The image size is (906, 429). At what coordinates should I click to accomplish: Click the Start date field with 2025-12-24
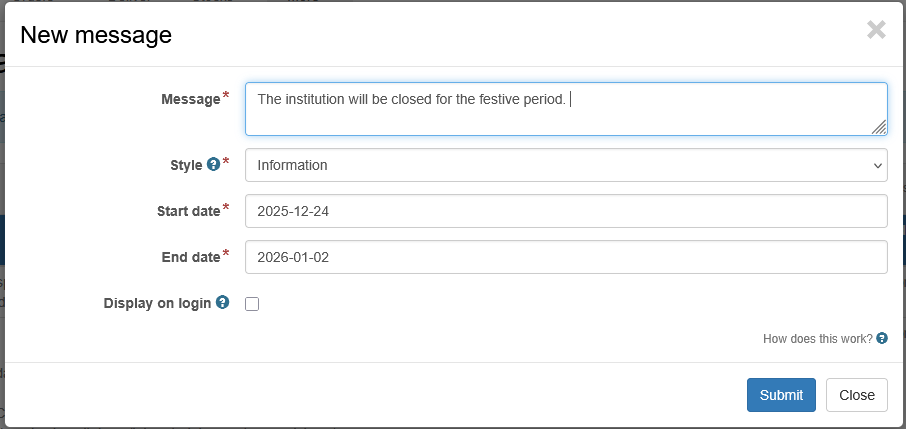click(x=566, y=211)
